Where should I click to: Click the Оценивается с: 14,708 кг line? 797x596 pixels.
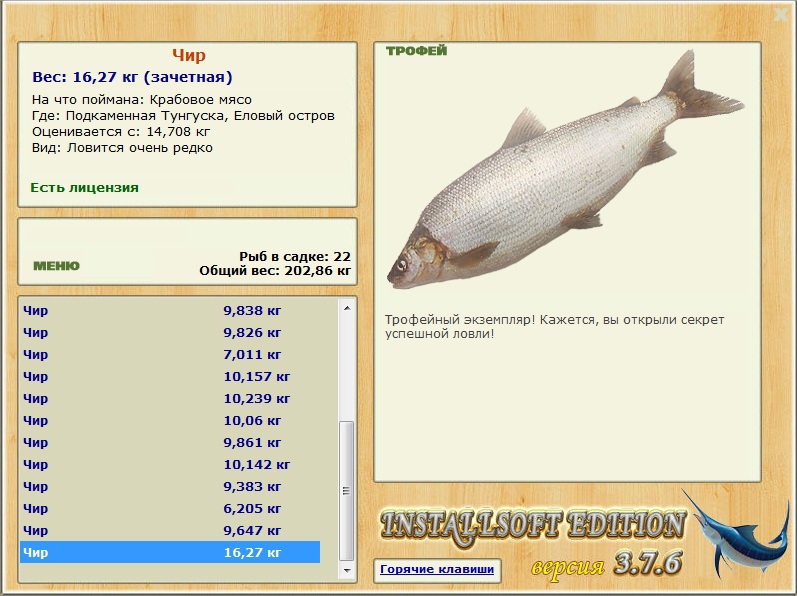point(121,132)
